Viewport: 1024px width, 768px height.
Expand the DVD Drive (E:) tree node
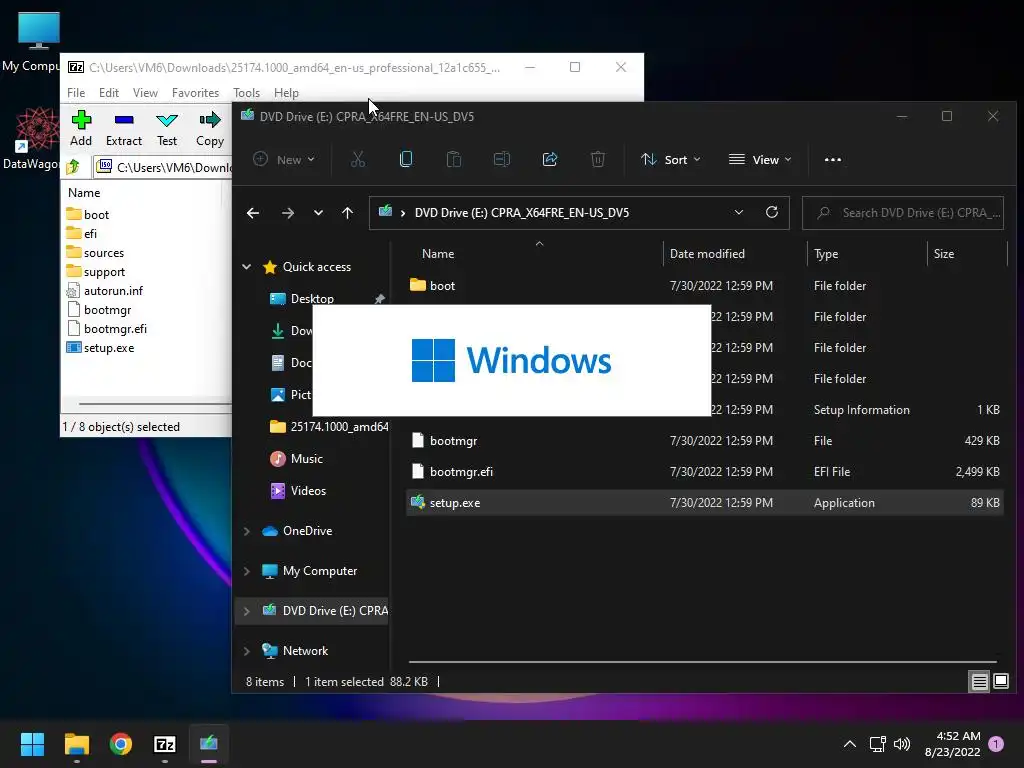point(247,611)
